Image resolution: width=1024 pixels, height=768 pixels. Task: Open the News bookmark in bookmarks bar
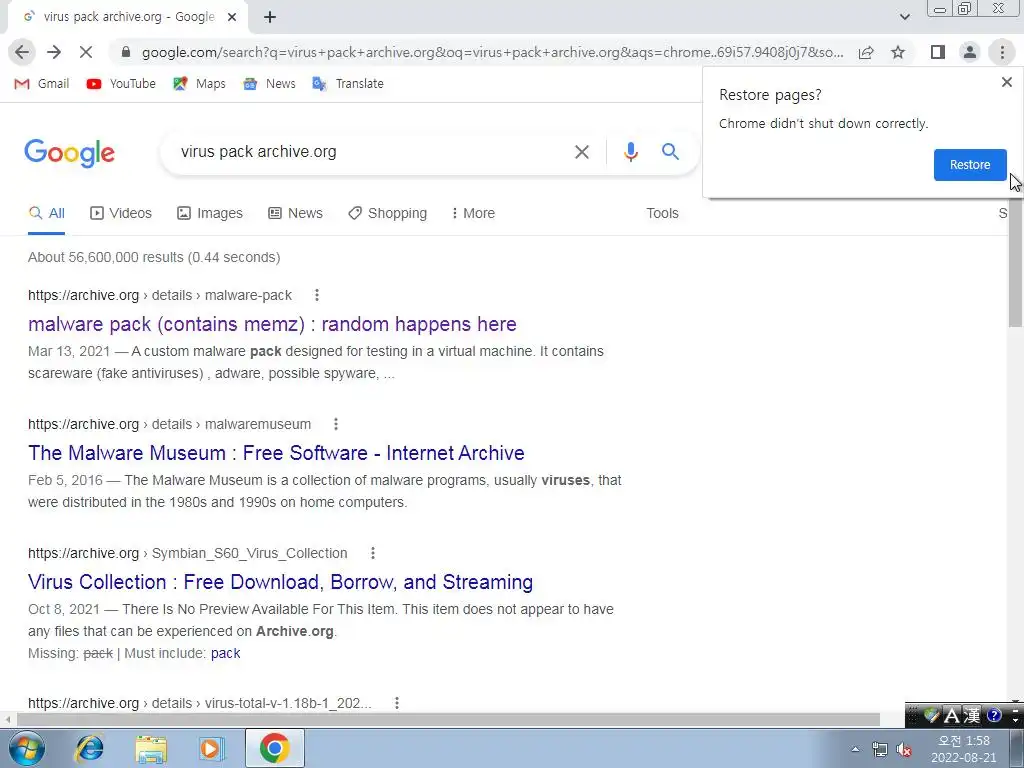pyautogui.click(x=269, y=84)
